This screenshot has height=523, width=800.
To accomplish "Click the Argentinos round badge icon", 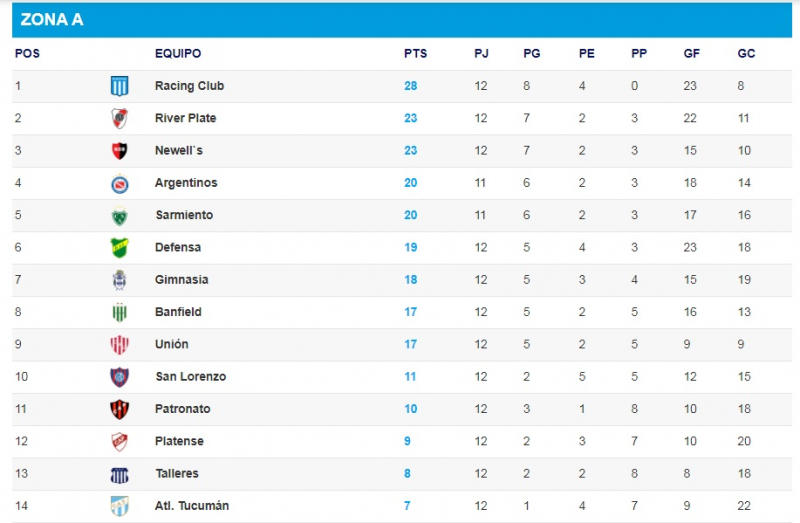I will point(119,184).
